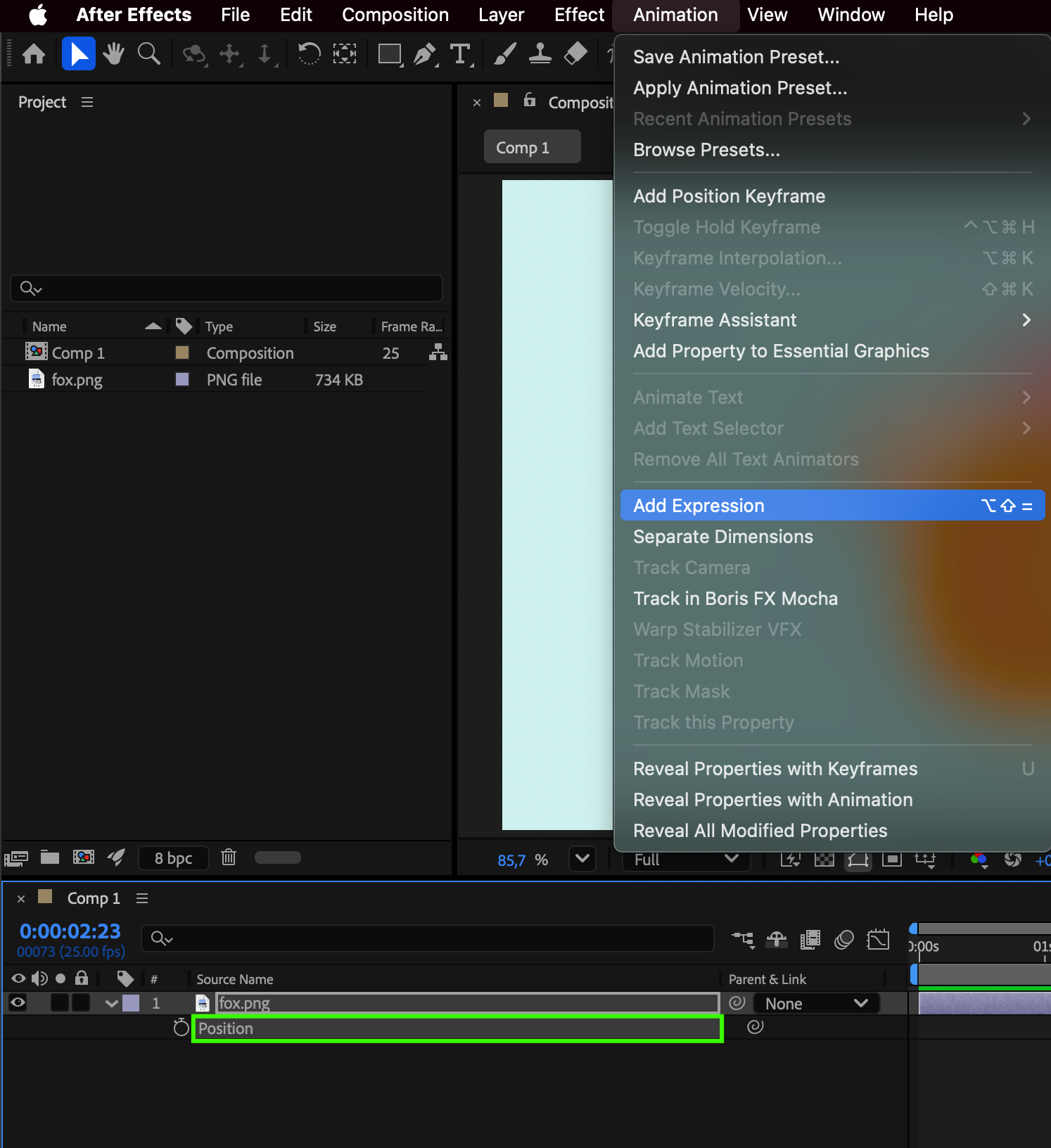Select the Brush tool
The height and width of the screenshot is (1148, 1051).
coord(504,54)
